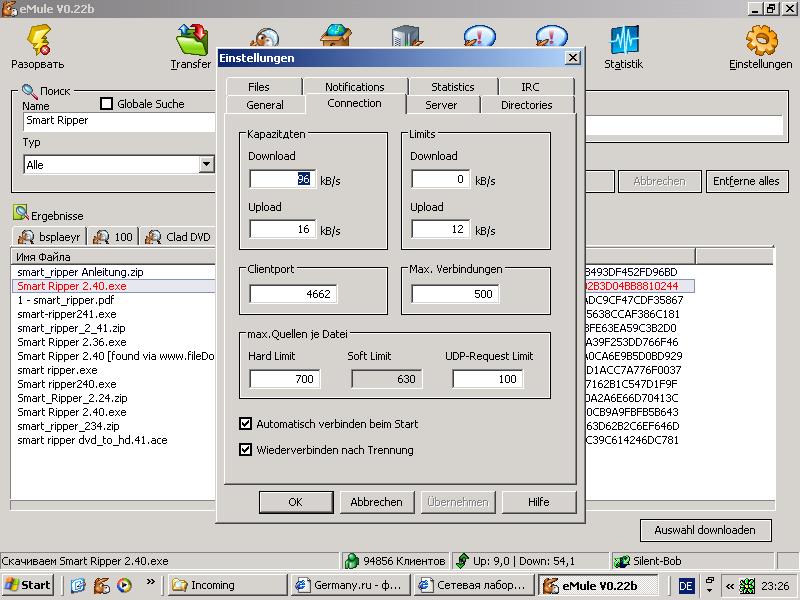The height and width of the screenshot is (600, 800).
Task: Click the search Name field containing Smart Ripper
Action: [120, 122]
